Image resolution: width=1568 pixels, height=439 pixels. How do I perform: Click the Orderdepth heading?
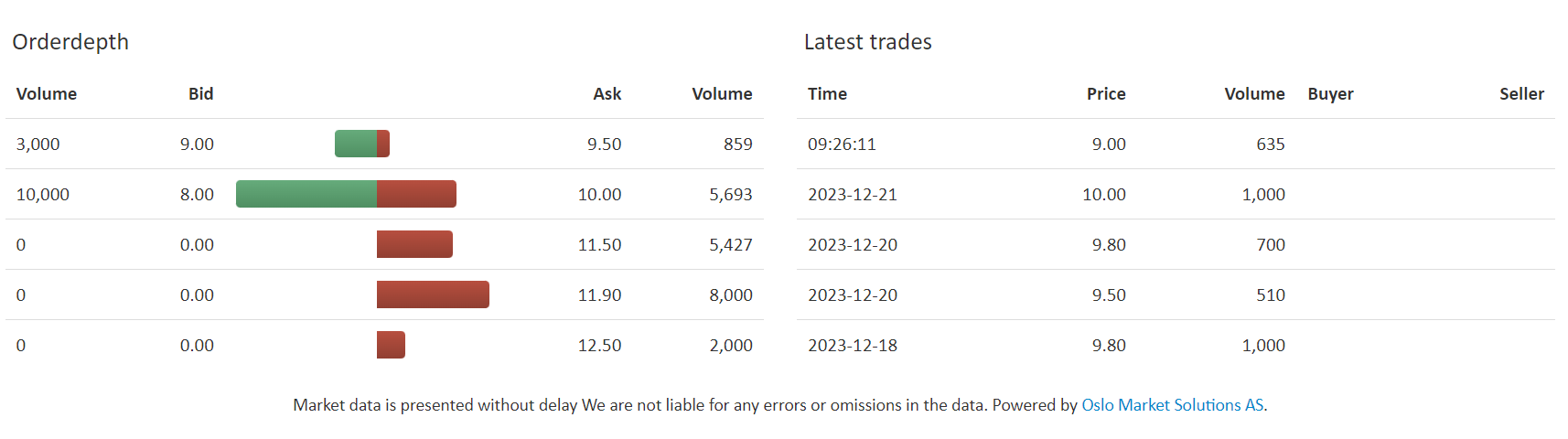[70, 42]
